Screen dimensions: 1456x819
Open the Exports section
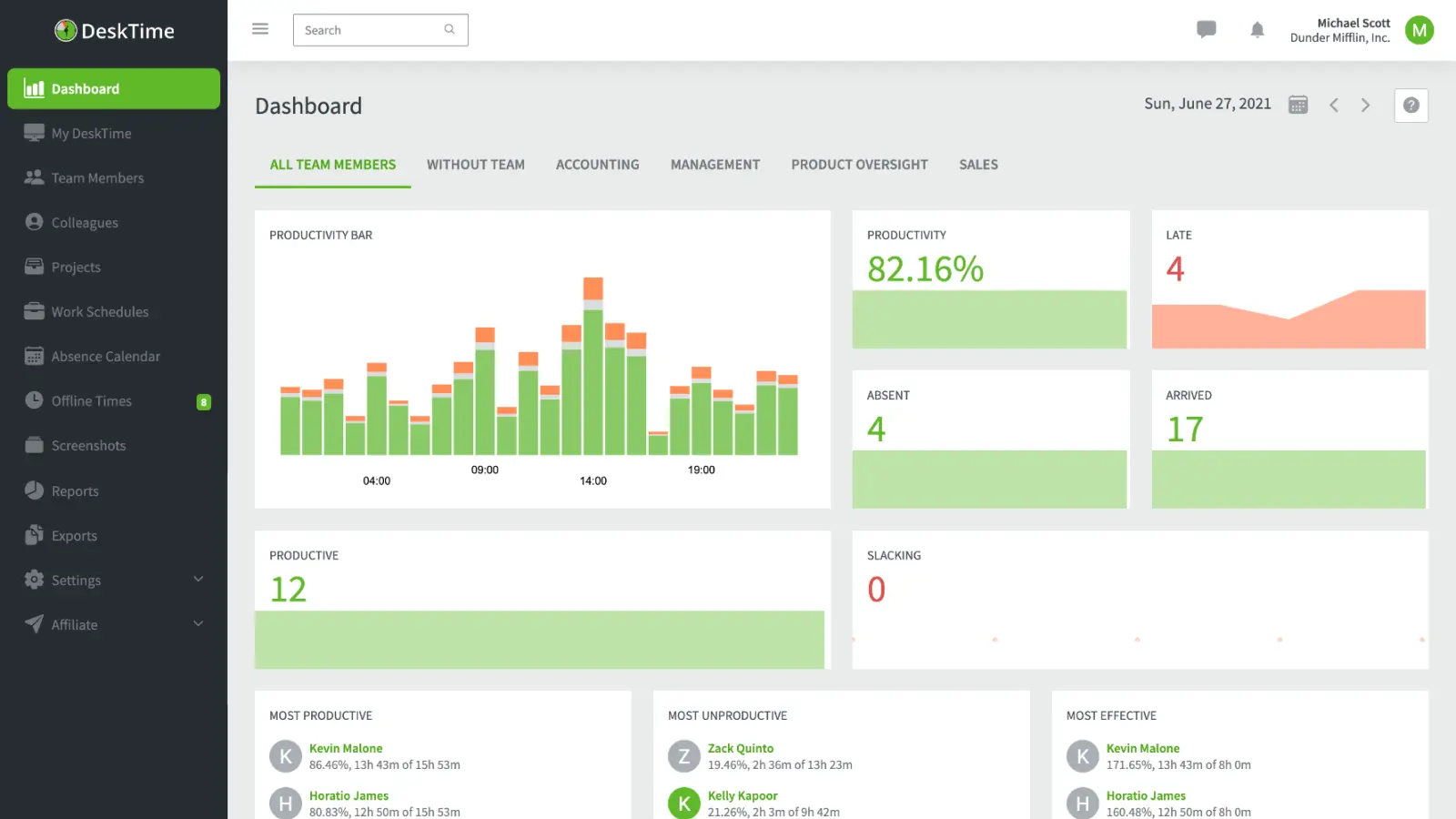[74, 535]
